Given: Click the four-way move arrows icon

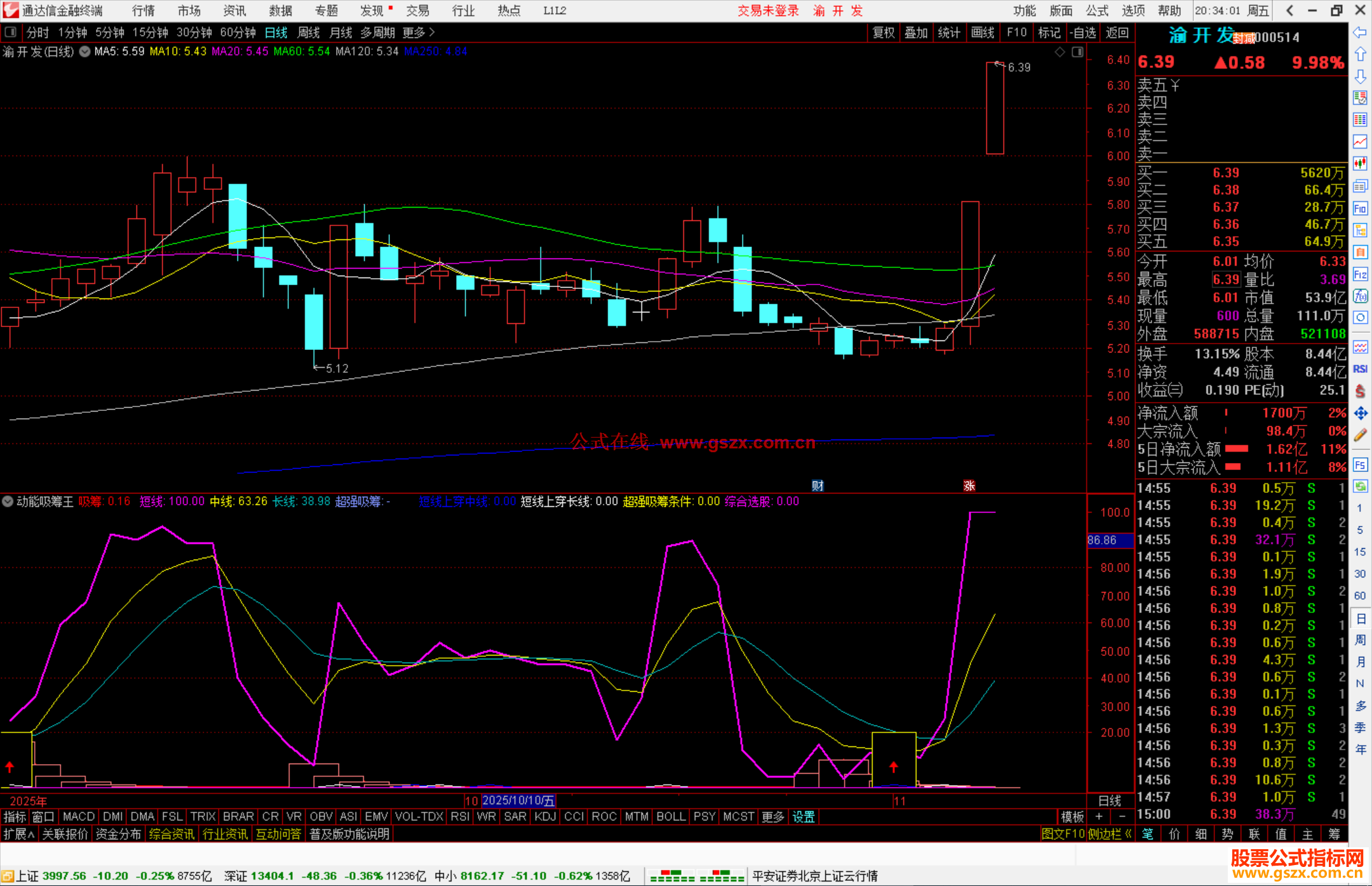Looking at the screenshot, I should (1360, 413).
